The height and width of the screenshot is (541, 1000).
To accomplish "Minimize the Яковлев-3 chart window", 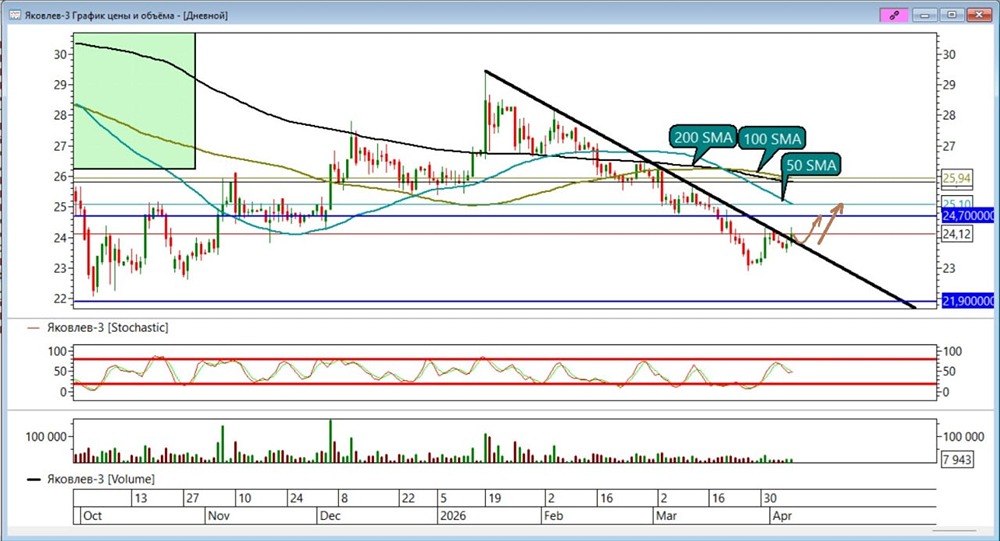I will click(925, 15).
